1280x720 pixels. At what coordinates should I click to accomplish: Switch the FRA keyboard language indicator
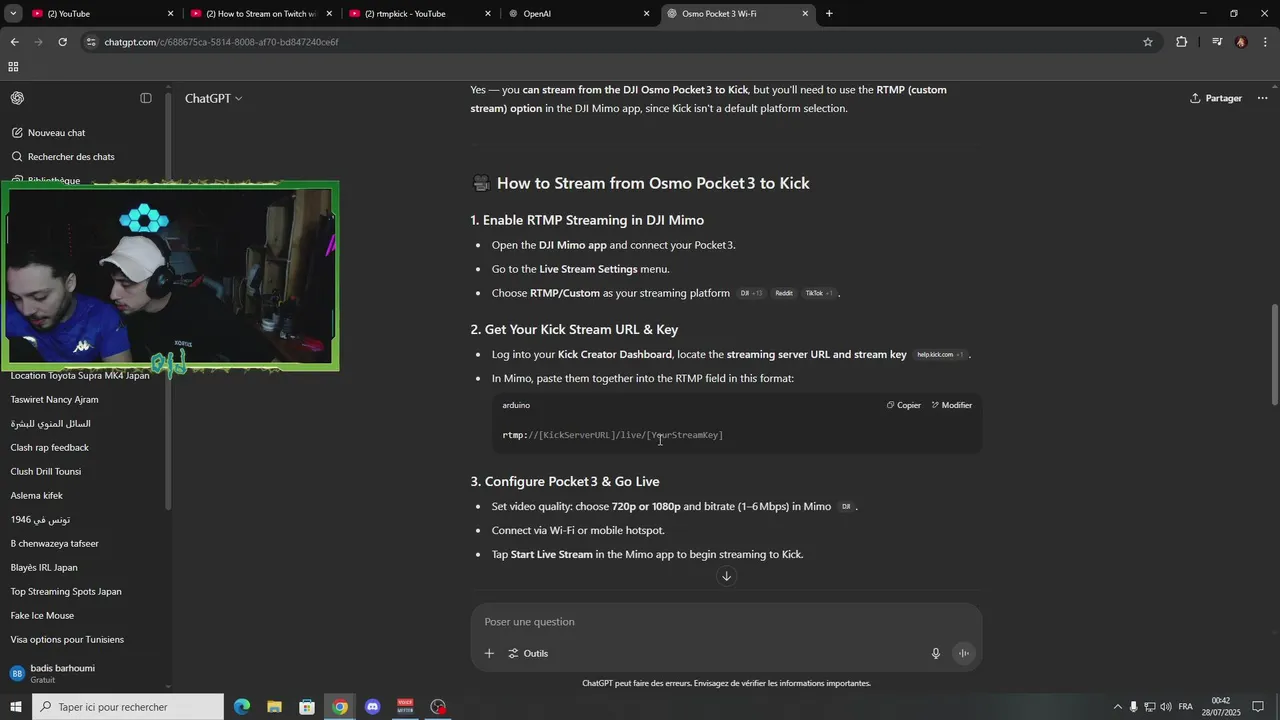[1186, 707]
